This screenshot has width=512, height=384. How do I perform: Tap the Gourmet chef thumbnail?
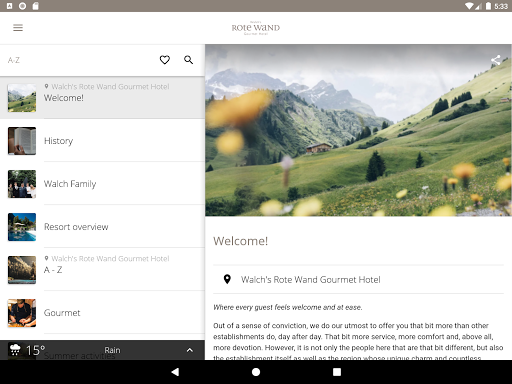click(x=22, y=313)
